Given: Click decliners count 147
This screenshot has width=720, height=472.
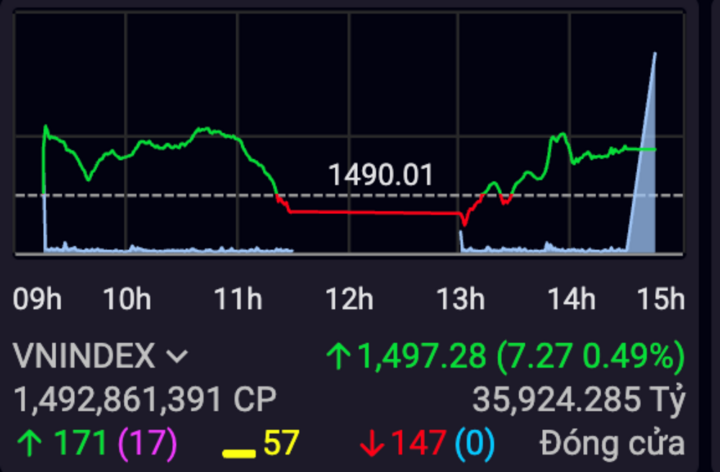Looking at the screenshot, I should click(418, 443).
